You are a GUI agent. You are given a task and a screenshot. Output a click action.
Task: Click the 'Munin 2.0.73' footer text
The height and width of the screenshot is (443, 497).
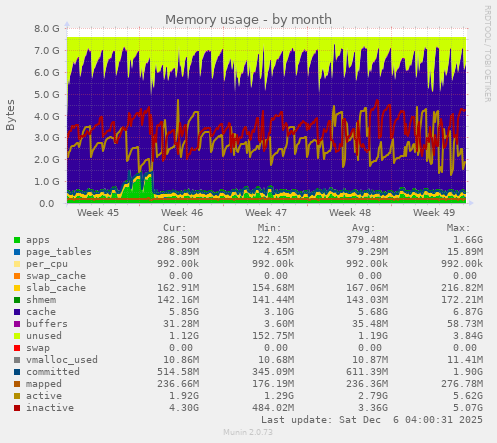tap(248, 432)
